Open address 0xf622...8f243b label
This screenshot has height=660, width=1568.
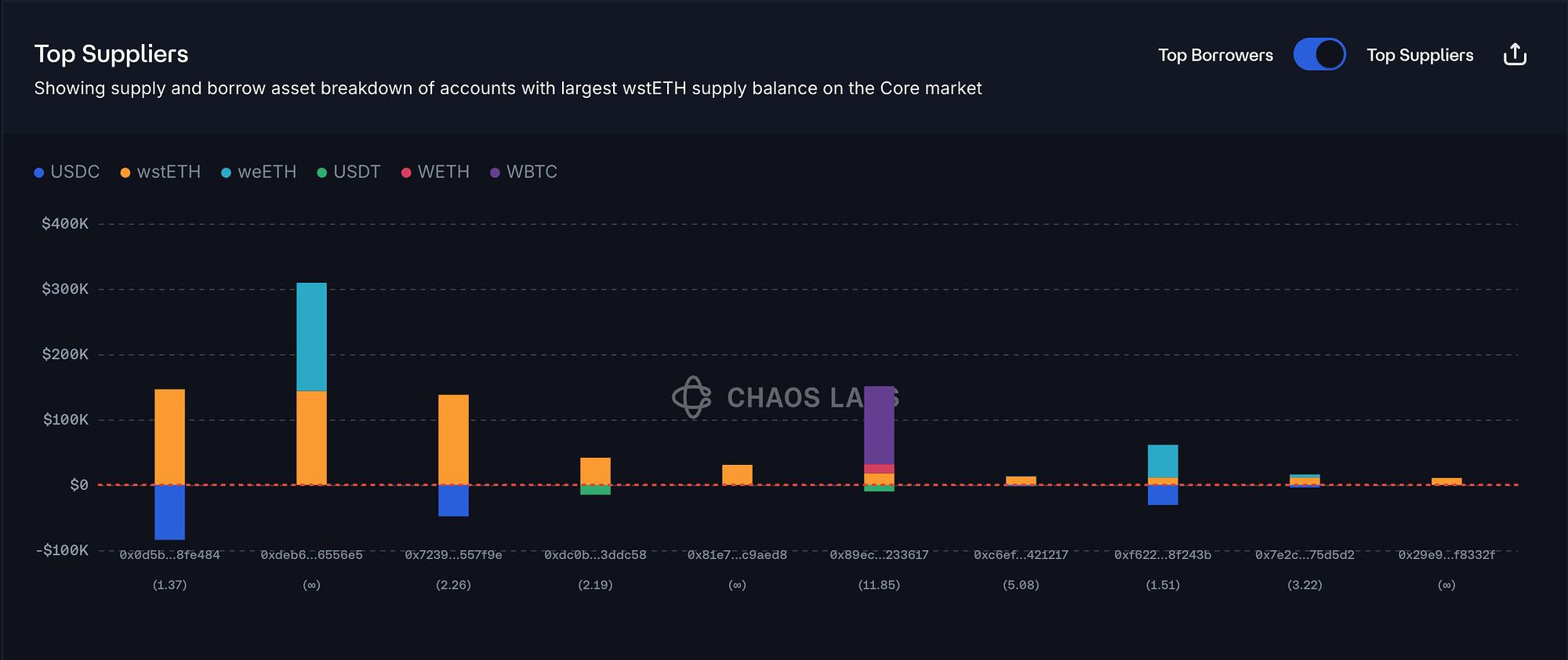[x=1163, y=555]
